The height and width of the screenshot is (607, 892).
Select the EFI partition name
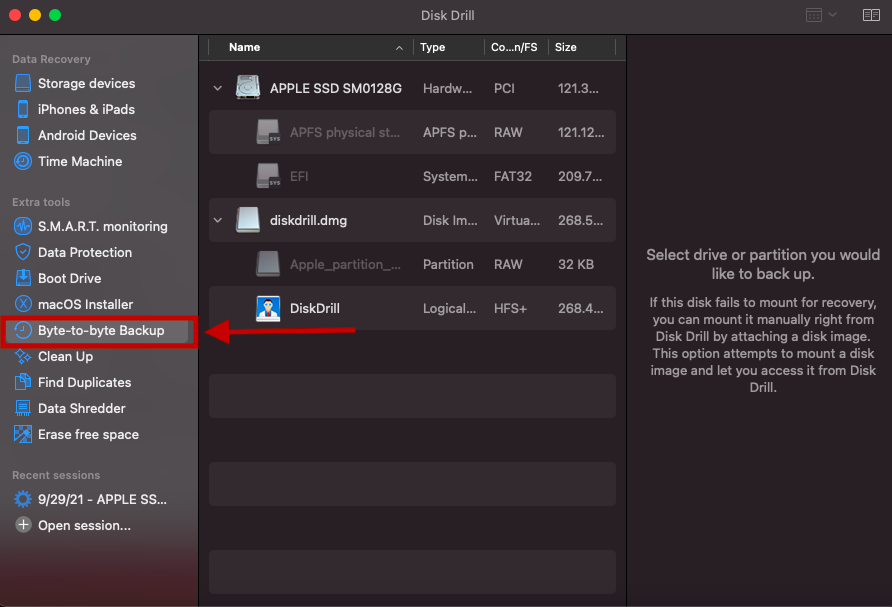click(x=299, y=176)
